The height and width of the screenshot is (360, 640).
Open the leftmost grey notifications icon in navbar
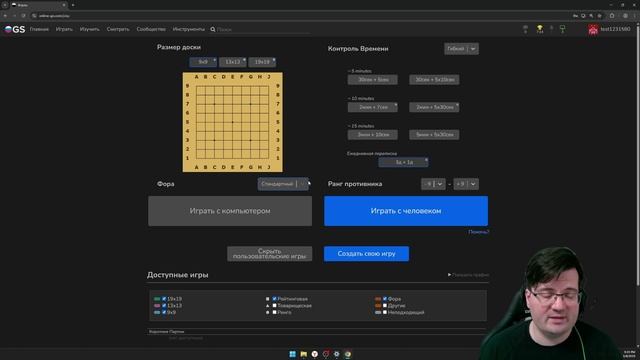pos(525,29)
